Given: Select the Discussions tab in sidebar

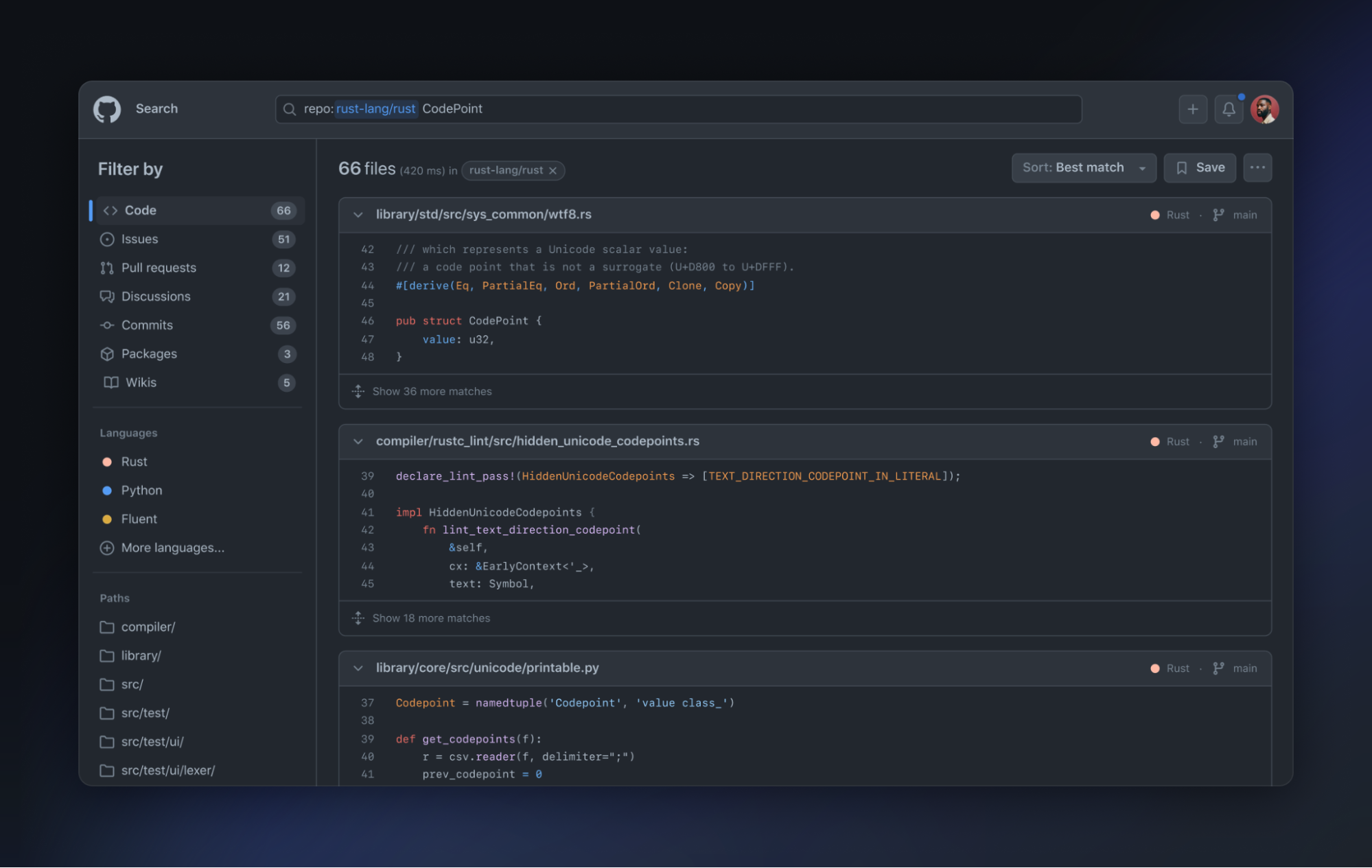Looking at the screenshot, I should (155, 296).
